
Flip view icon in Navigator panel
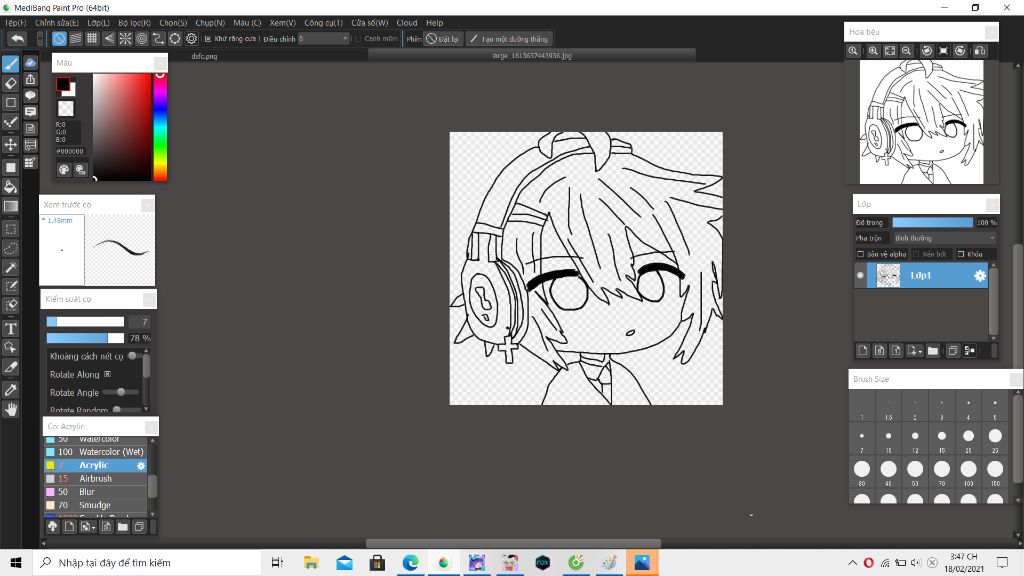click(x=980, y=50)
